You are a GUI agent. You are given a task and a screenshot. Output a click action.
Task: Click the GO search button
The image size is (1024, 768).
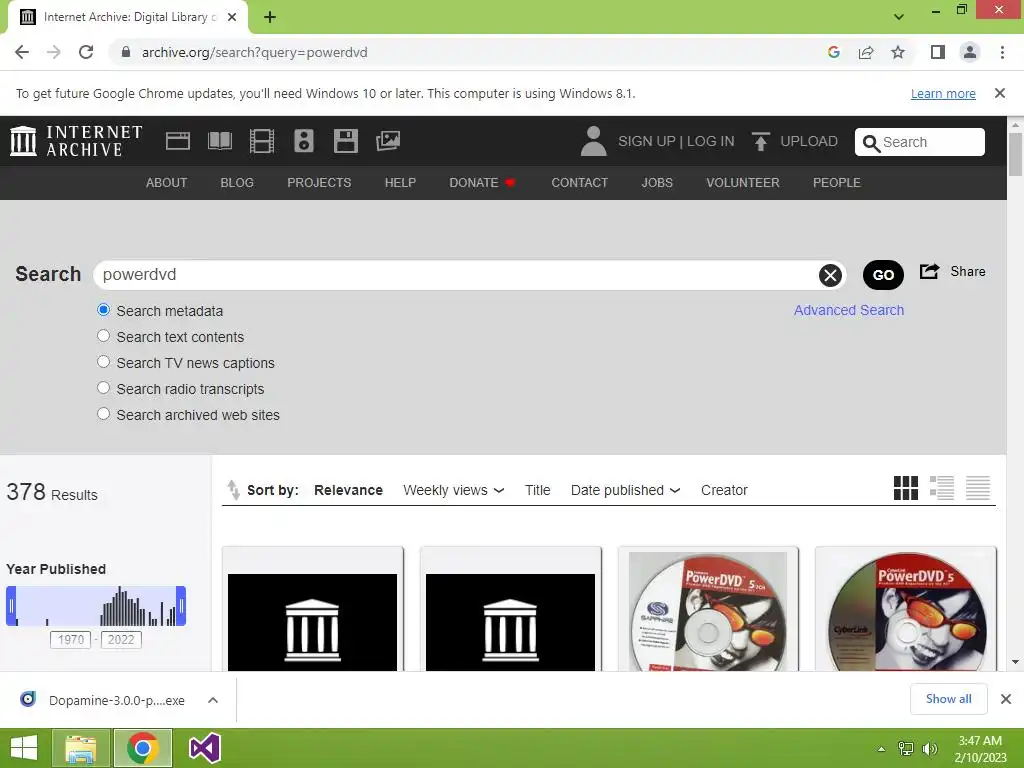pos(883,275)
